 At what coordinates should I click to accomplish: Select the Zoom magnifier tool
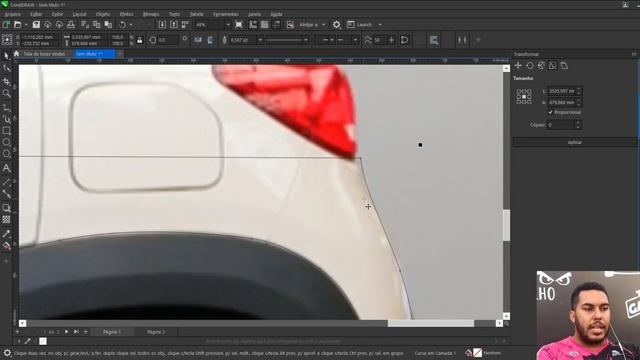tap(6, 93)
